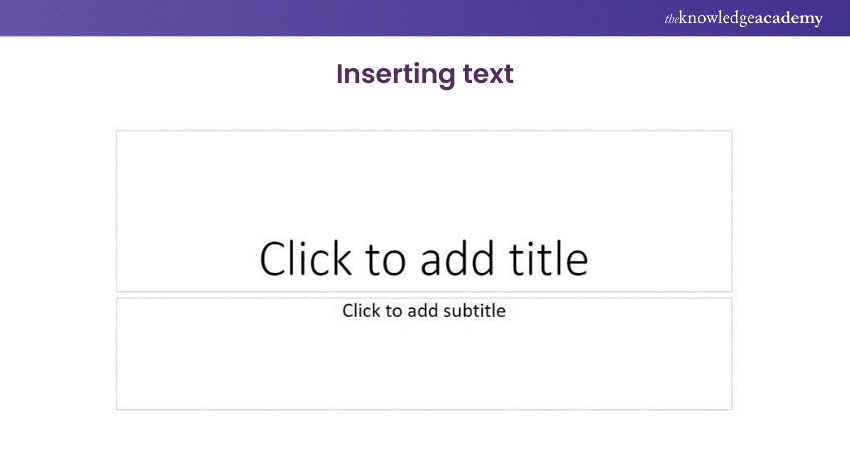
Task: Click "academy" in the header logo
Action: point(790,18)
